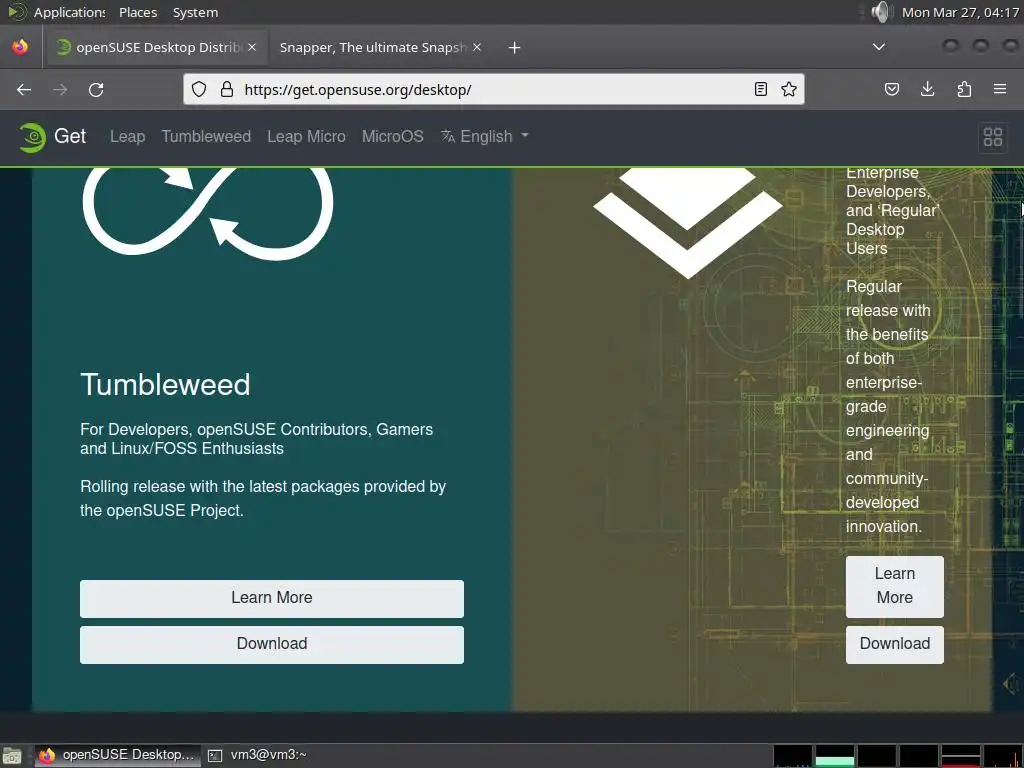Reload the current page
1024x768 pixels.
click(x=96, y=89)
